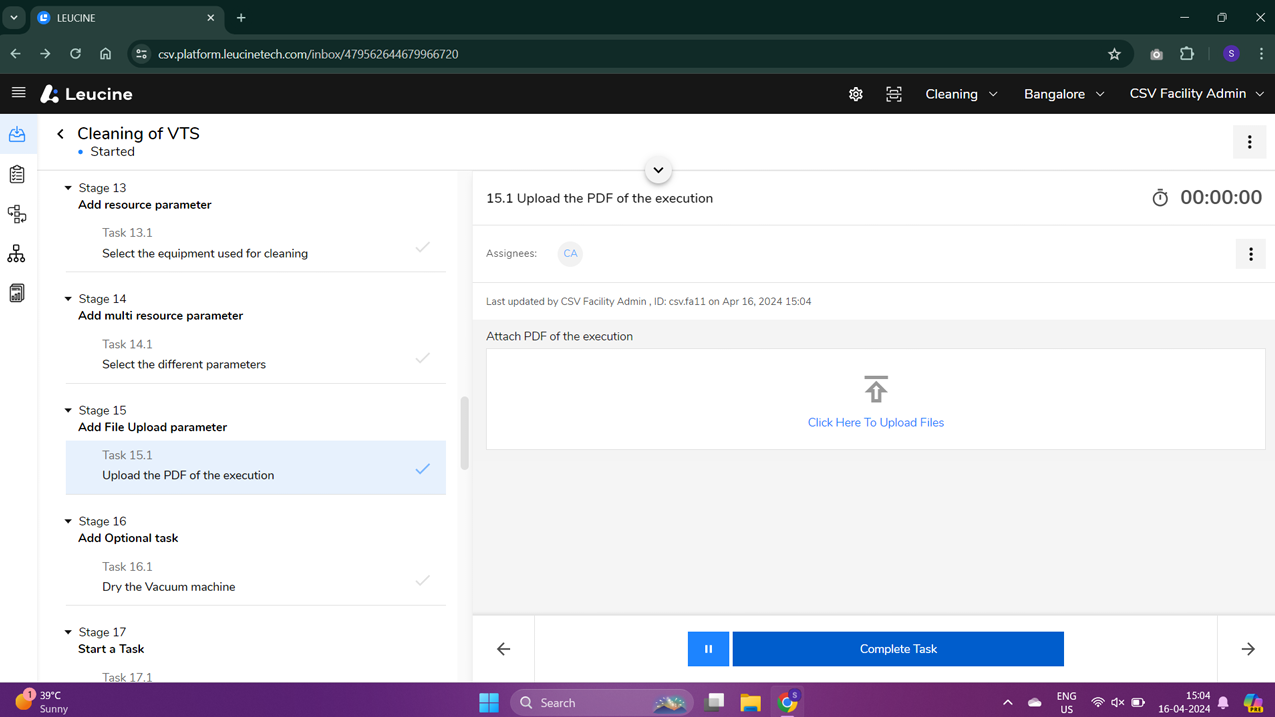
Task: Click the Complete Task button
Action: coord(898,649)
